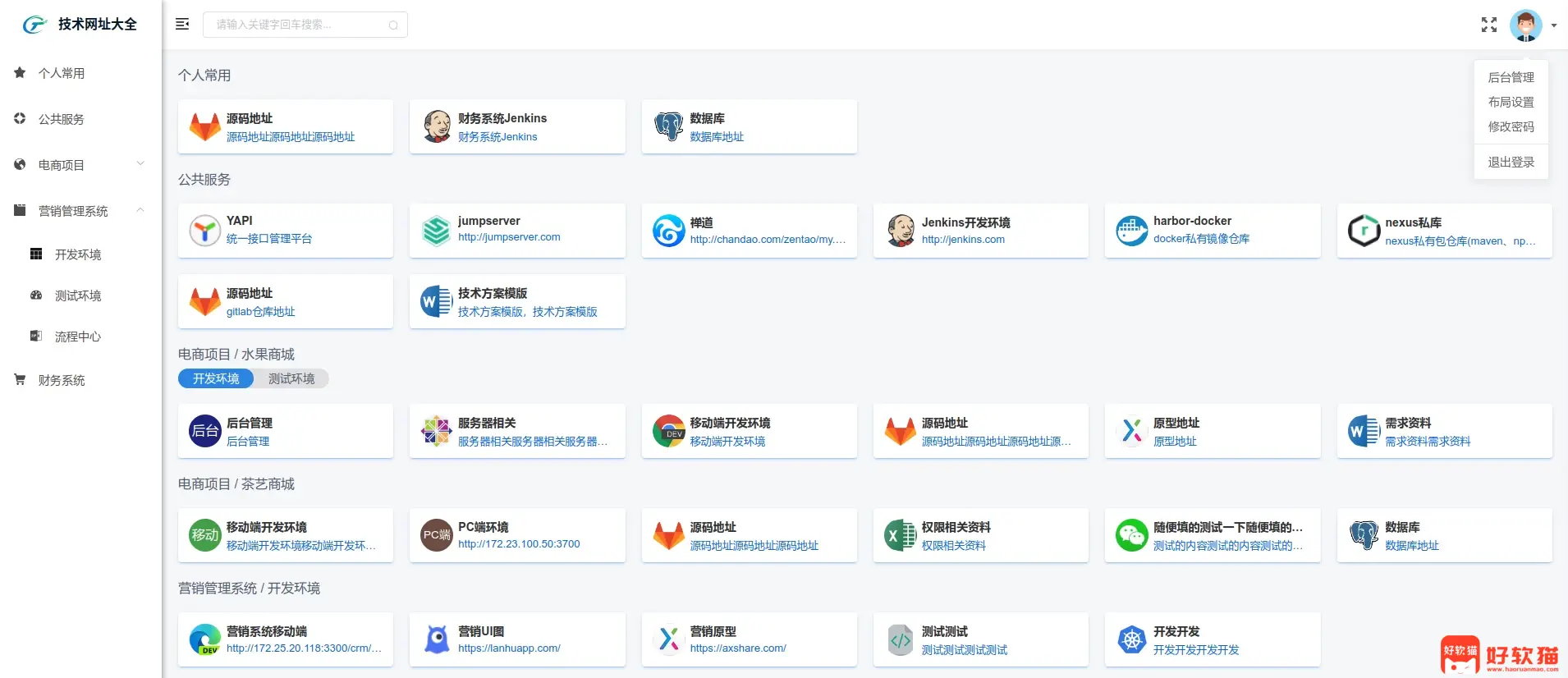Click the YAPI icon

click(205, 231)
